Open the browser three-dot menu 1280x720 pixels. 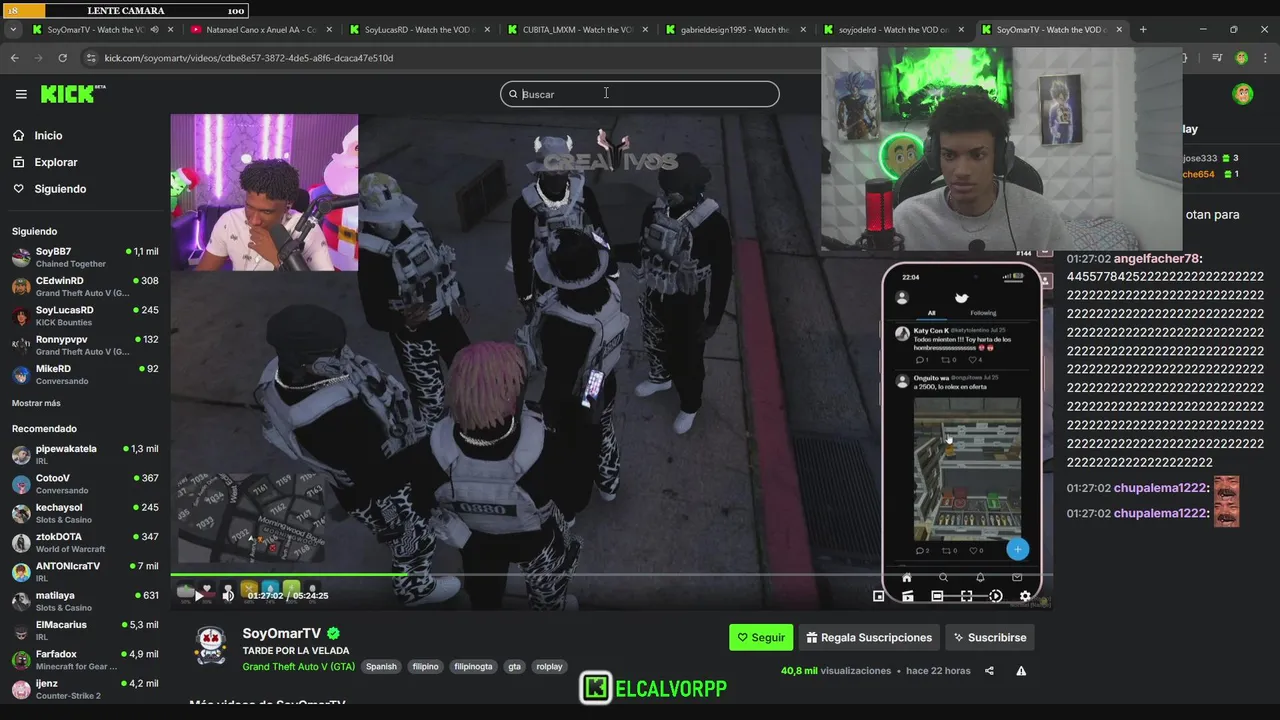point(1267,58)
